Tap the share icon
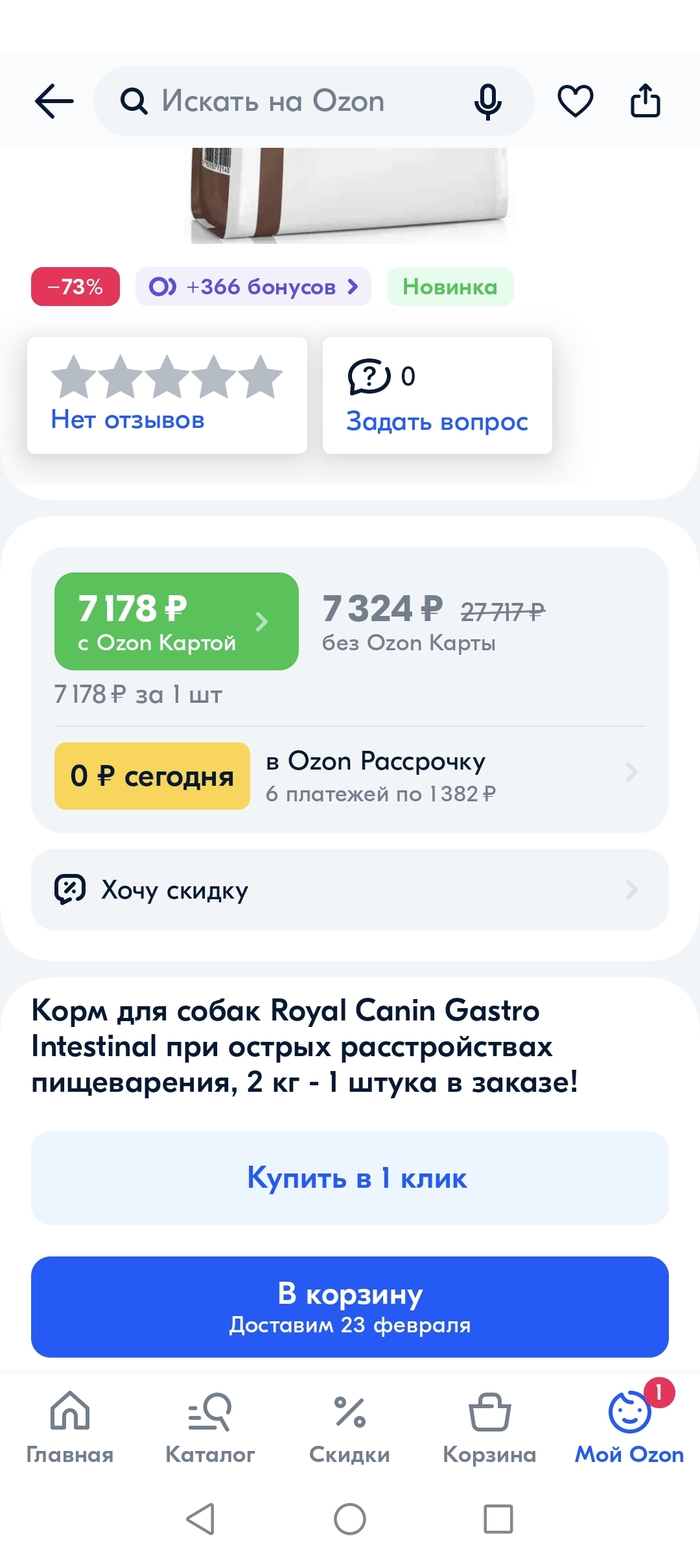This screenshot has width=700, height=1556. (646, 101)
